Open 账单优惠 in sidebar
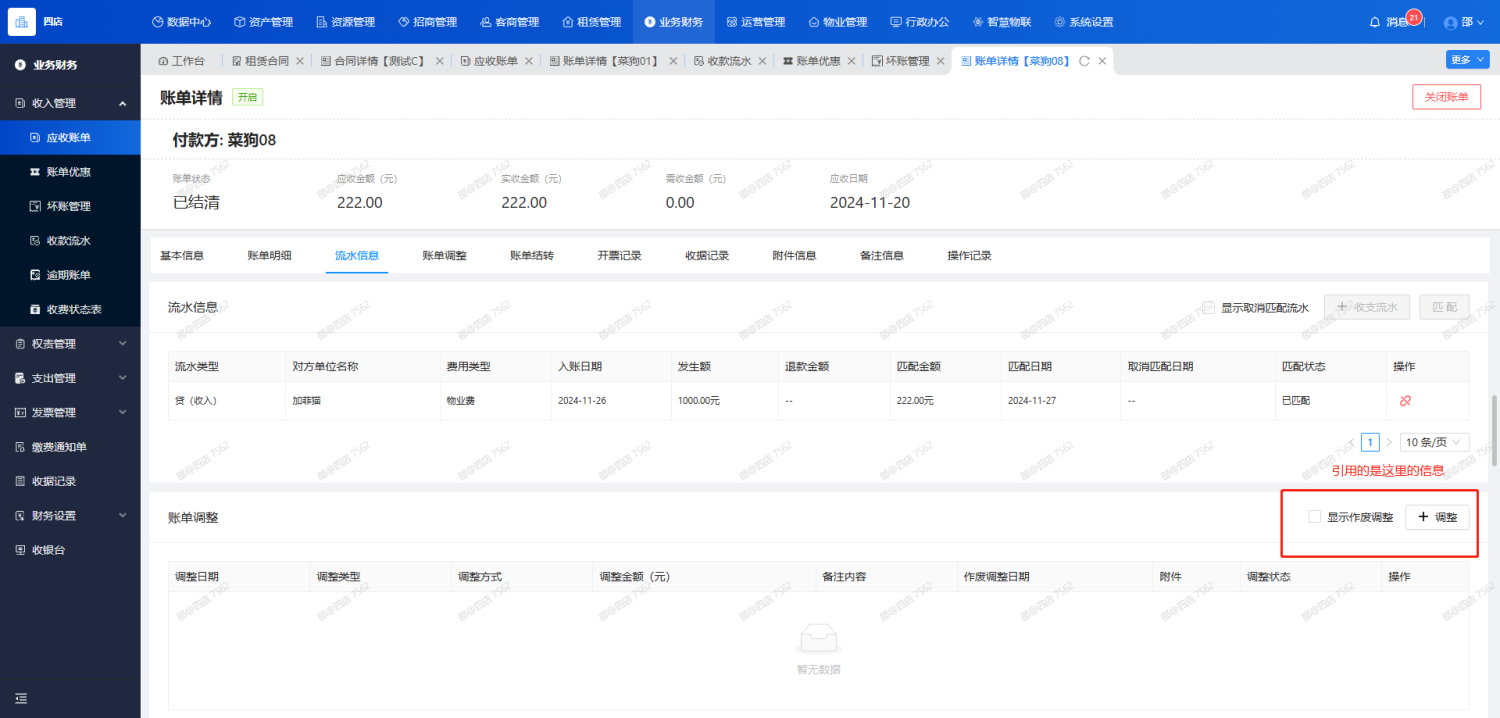Screen dimensions: 1500x718 pos(70,172)
